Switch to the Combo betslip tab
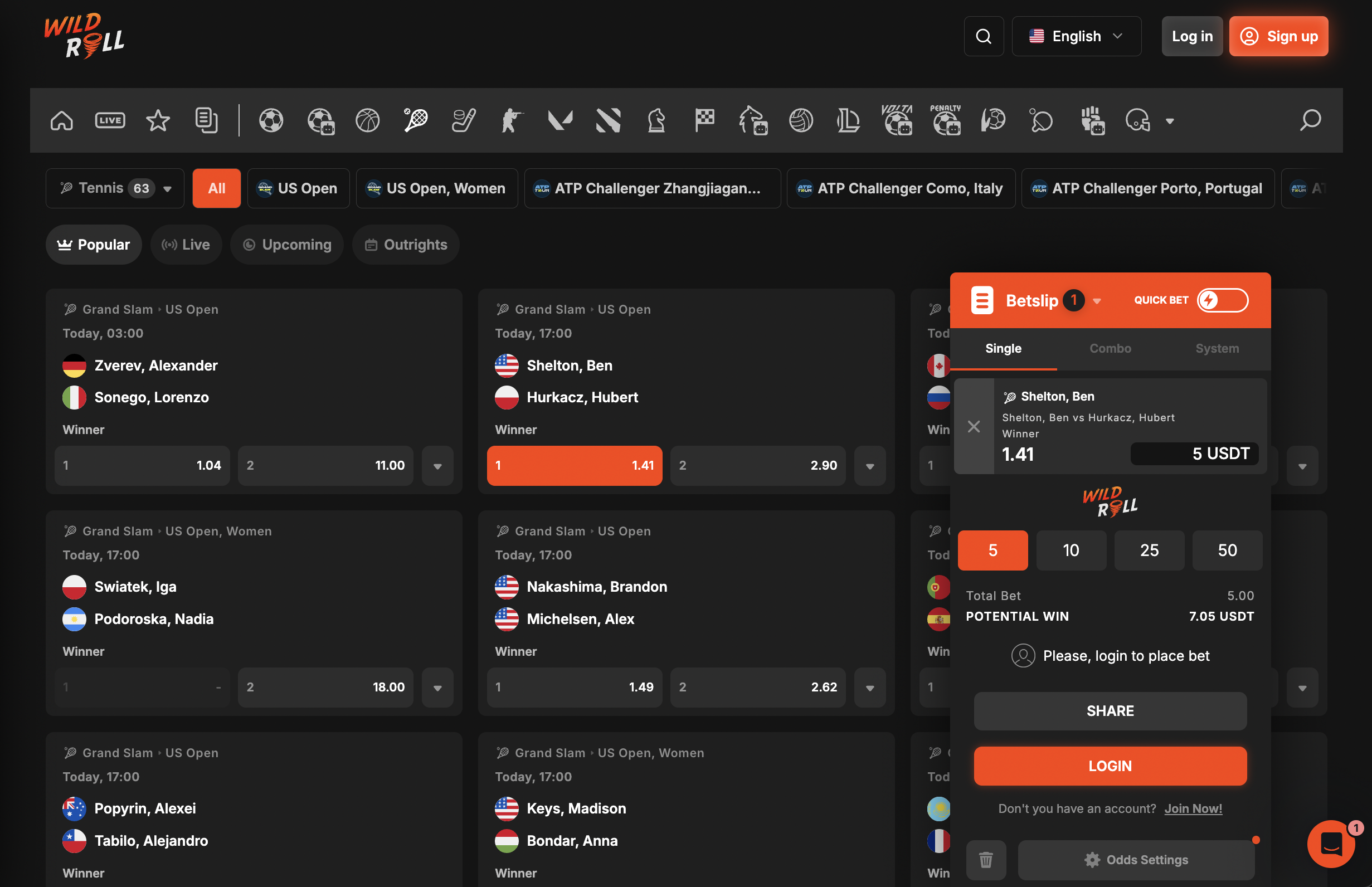The width and height of the screenshot is (1372, 887). click(1110, 348)
